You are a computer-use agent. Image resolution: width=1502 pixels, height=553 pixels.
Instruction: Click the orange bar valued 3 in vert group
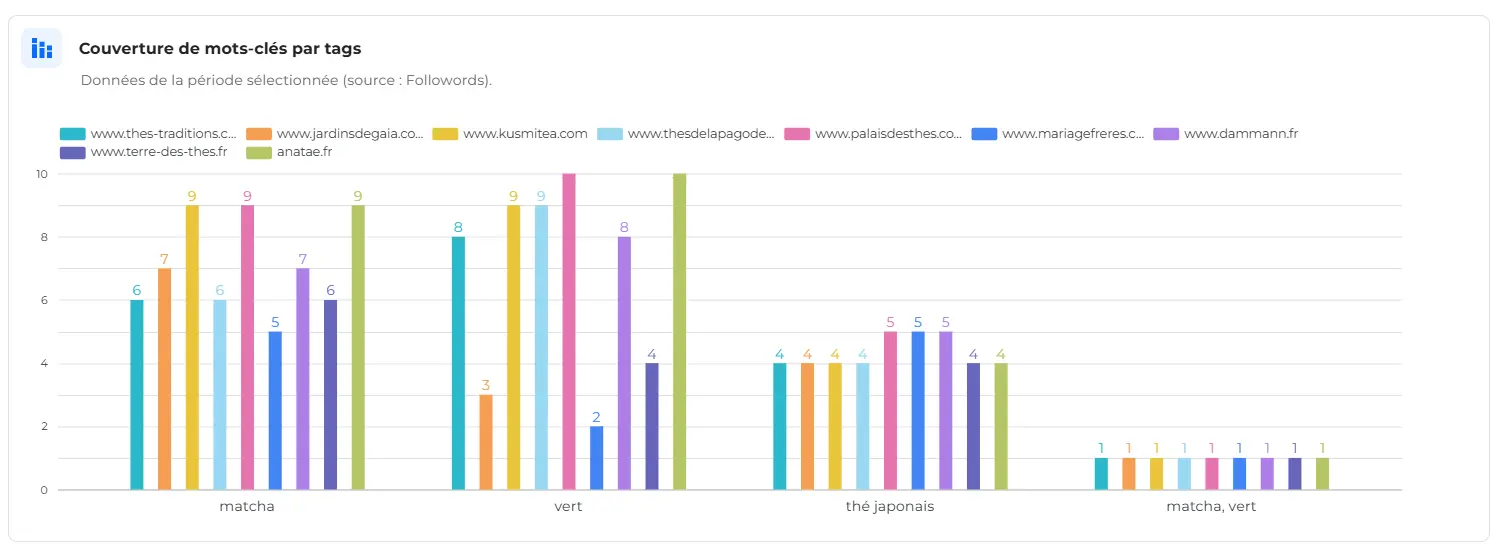point(486,442)
